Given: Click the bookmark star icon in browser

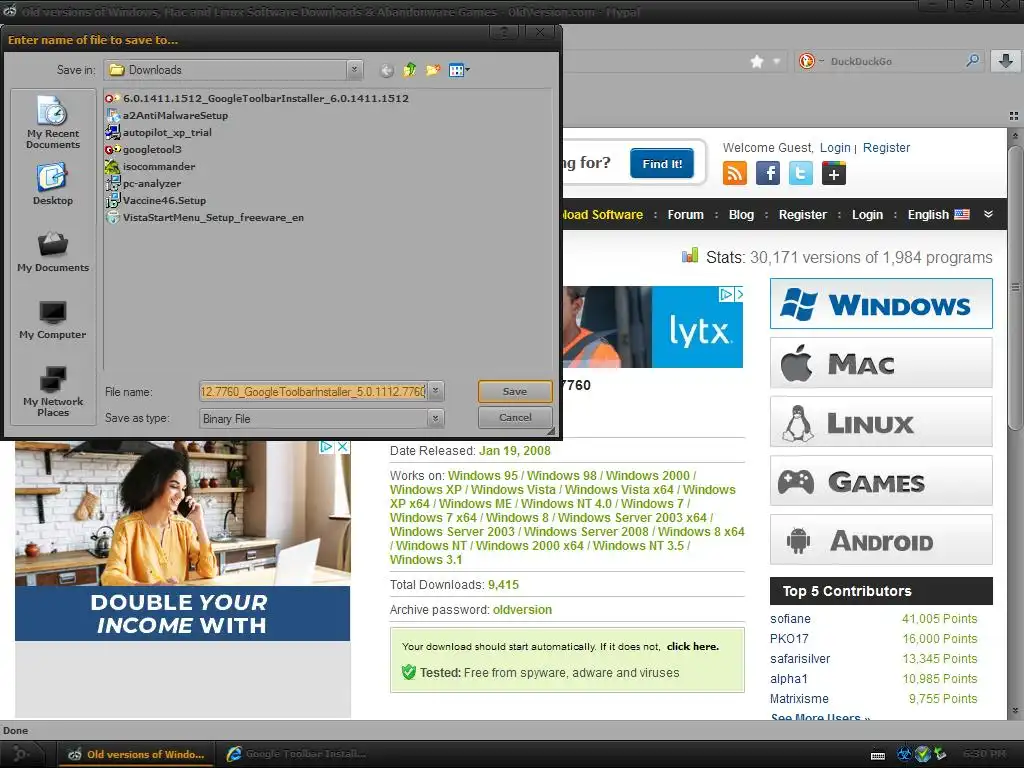Looking at the screenshot, I should click(757, 61).
